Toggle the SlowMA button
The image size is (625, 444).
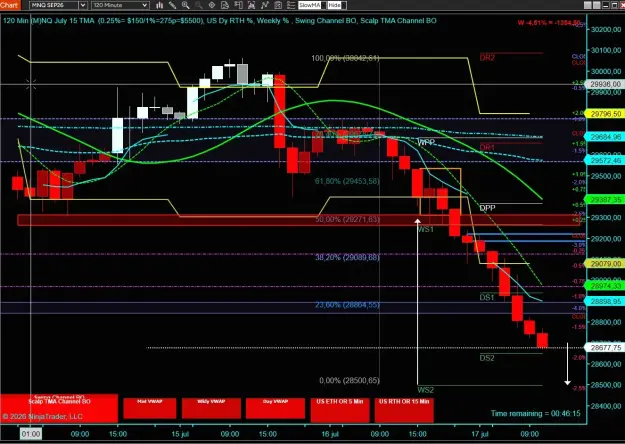(x=312, y=5)
